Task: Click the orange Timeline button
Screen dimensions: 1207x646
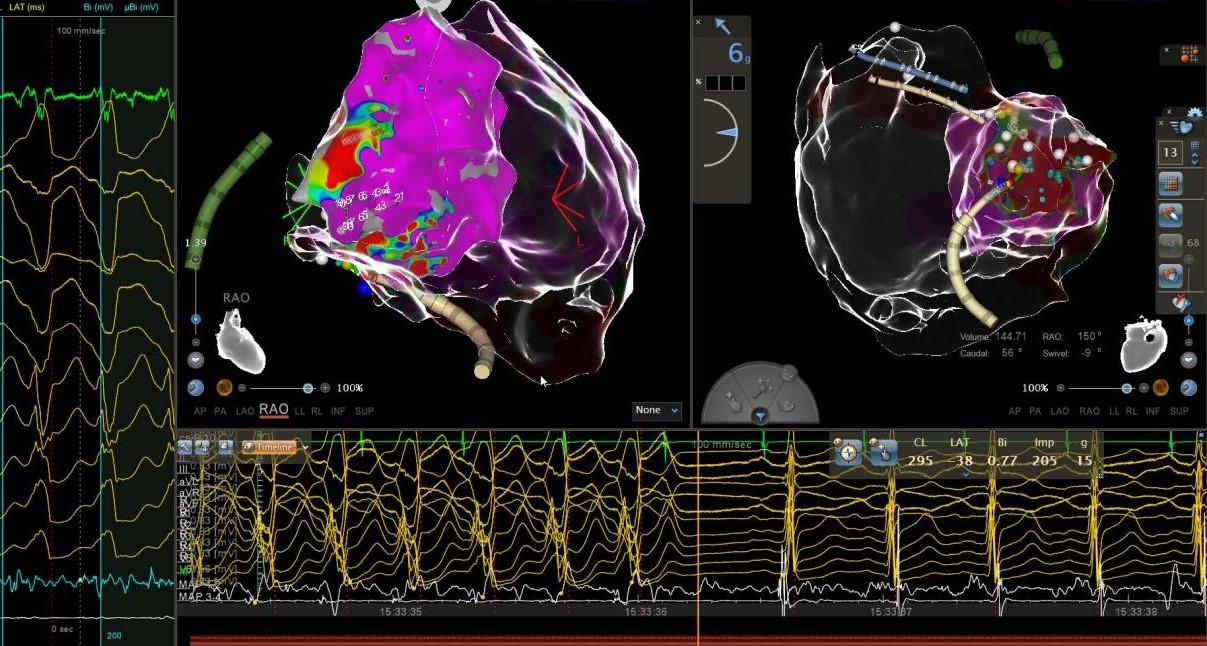Action: (x=273, y=448)
